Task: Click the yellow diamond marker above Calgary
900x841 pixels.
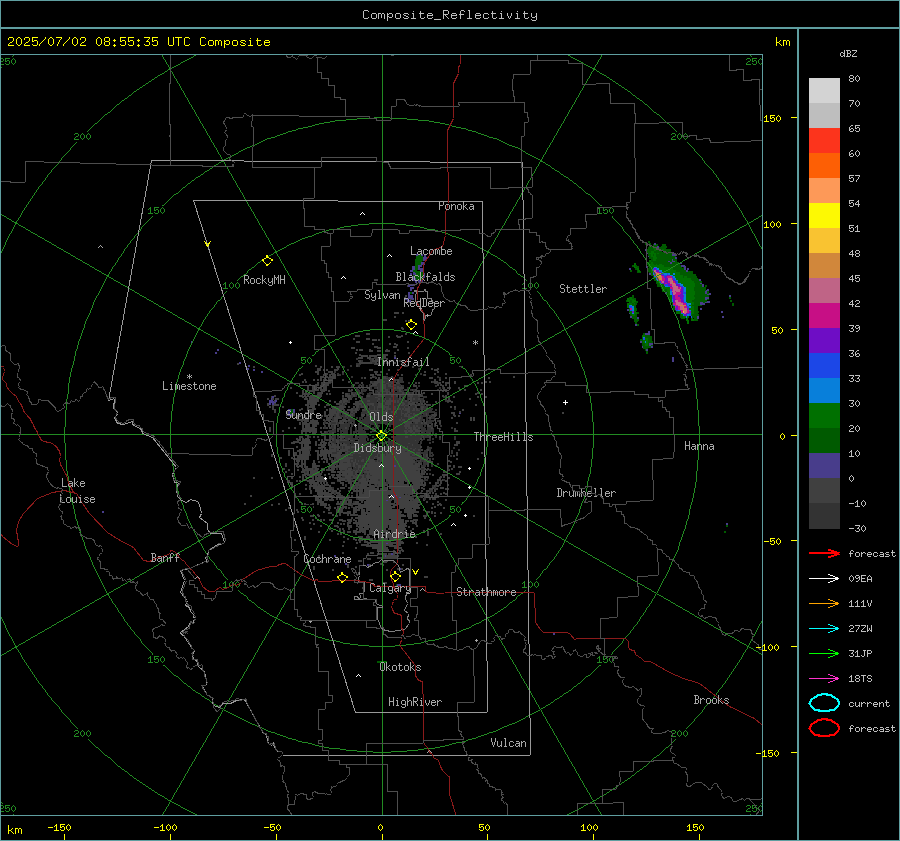Action: pos(395,576)
